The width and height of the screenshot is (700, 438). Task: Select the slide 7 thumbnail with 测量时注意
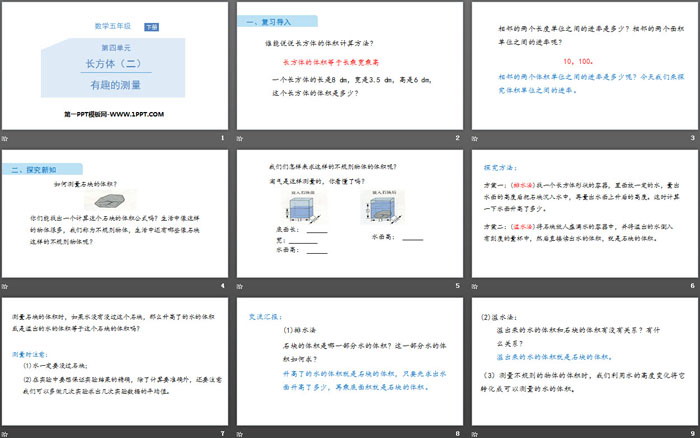pyautogui.click(x=115, y=361)
